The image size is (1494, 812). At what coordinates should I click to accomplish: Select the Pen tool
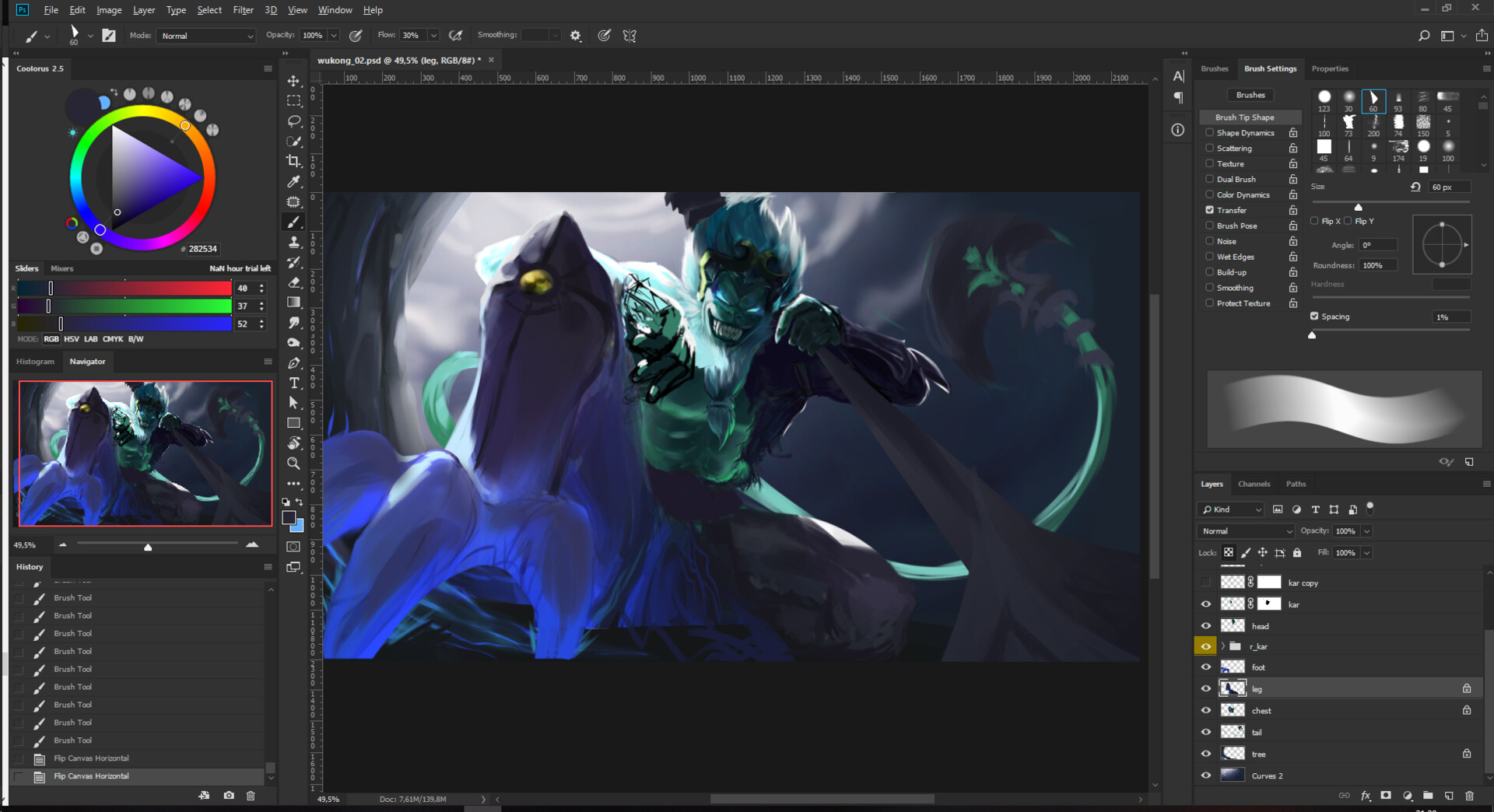[x=293, y=362]
